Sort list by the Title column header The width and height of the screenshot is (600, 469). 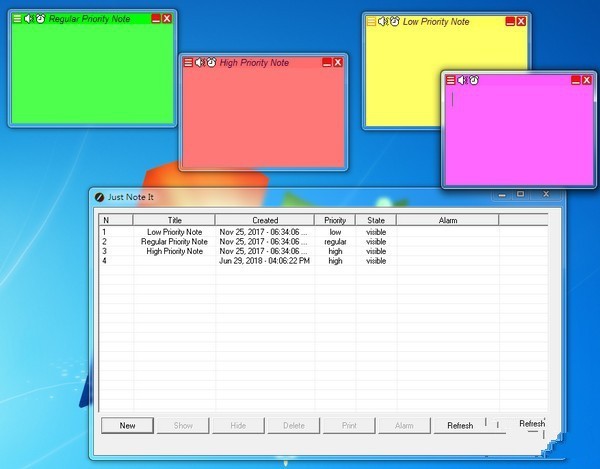174,220
